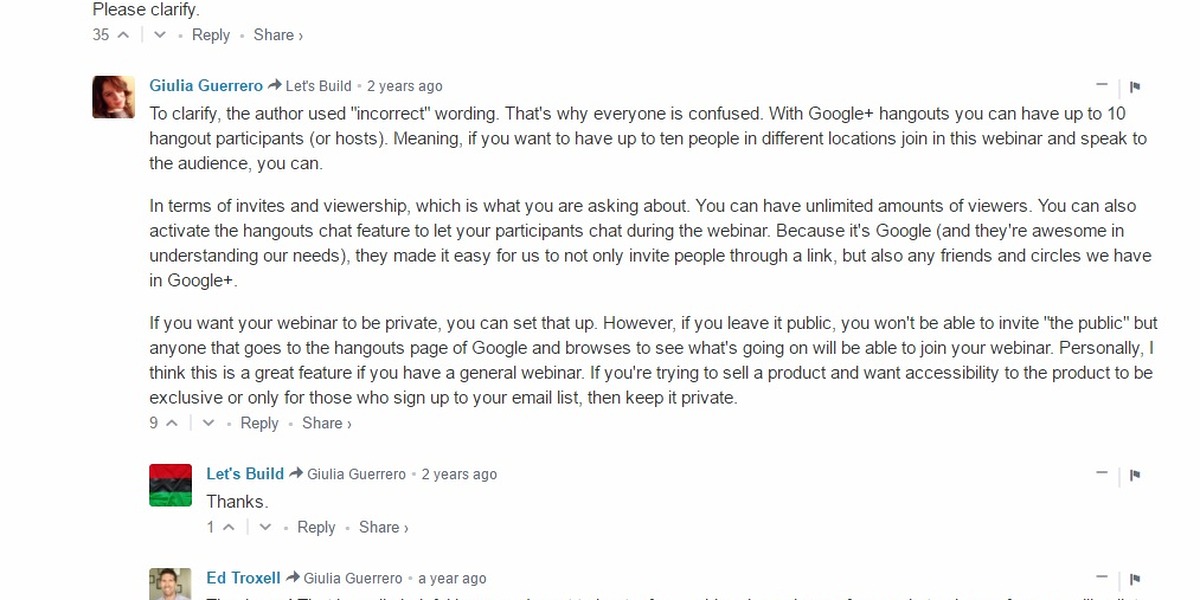Open Share options under 'Thanks.' reply
Viewport: 1200px width, 600px height.
tap(384, 527)
